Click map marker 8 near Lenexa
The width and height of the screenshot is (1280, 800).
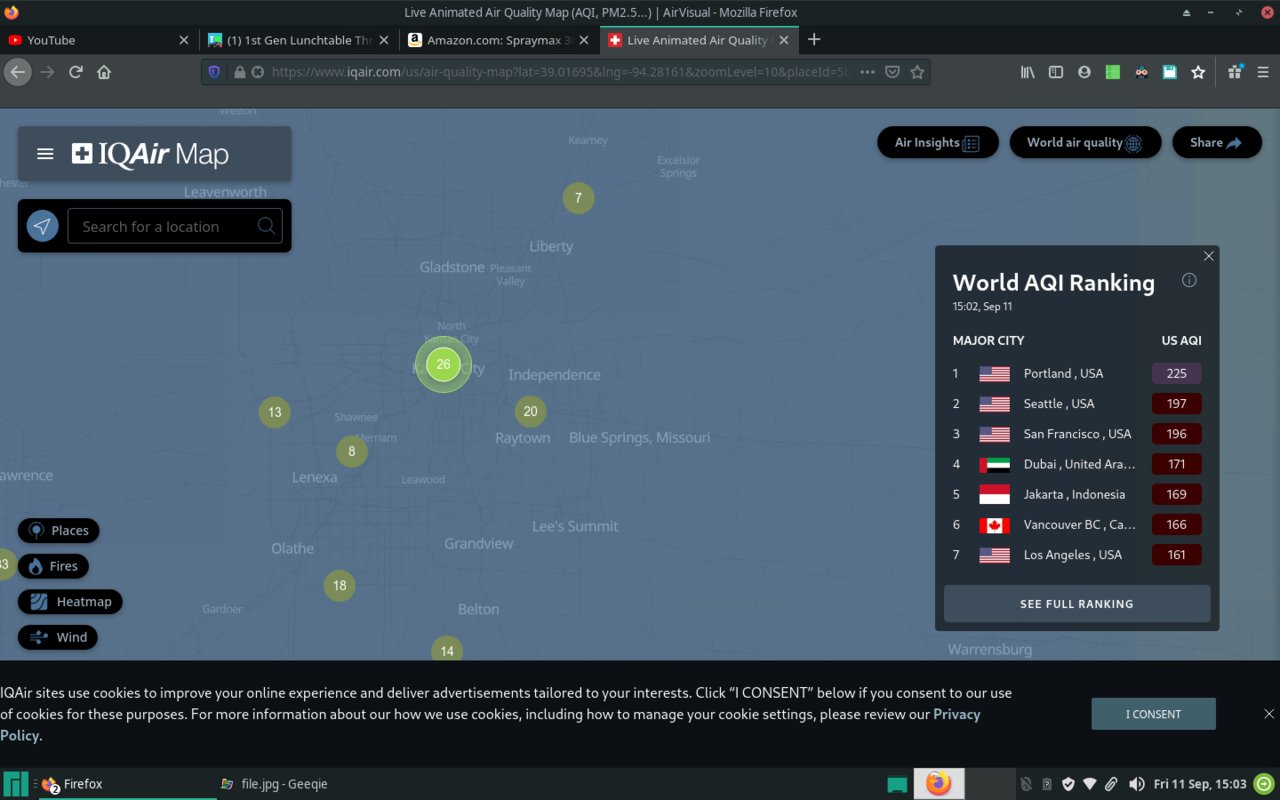point(352,451)
